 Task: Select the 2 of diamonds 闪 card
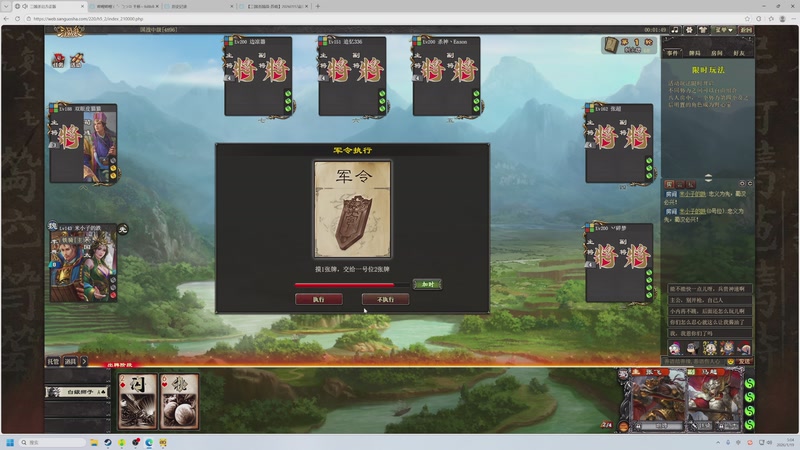(137, 402)
